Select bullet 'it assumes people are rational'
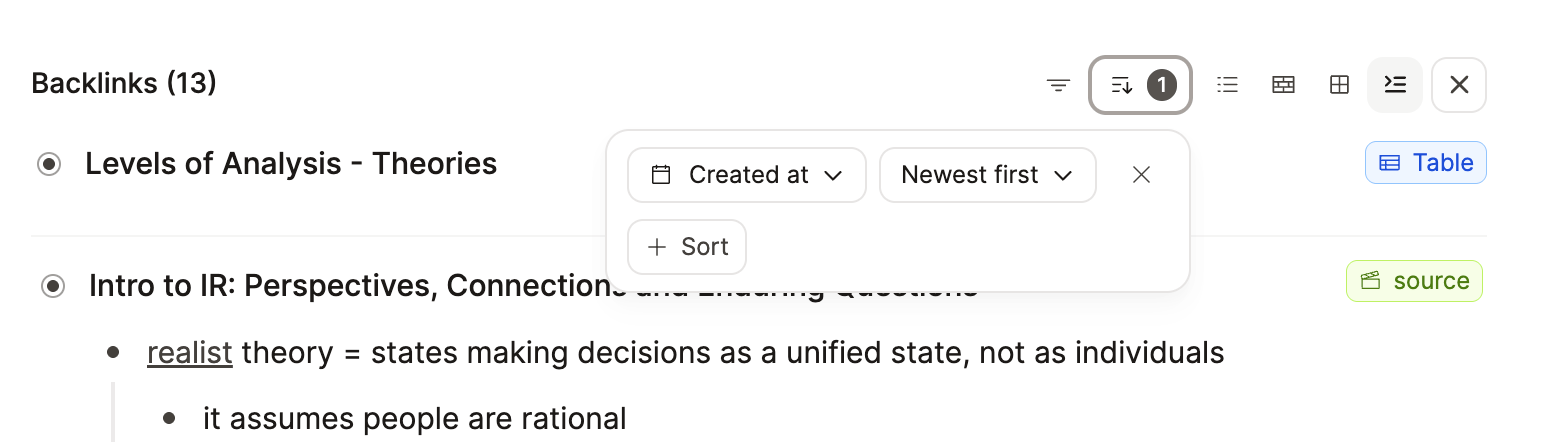The image size is (1560, 442). click(x=414, y=418)
